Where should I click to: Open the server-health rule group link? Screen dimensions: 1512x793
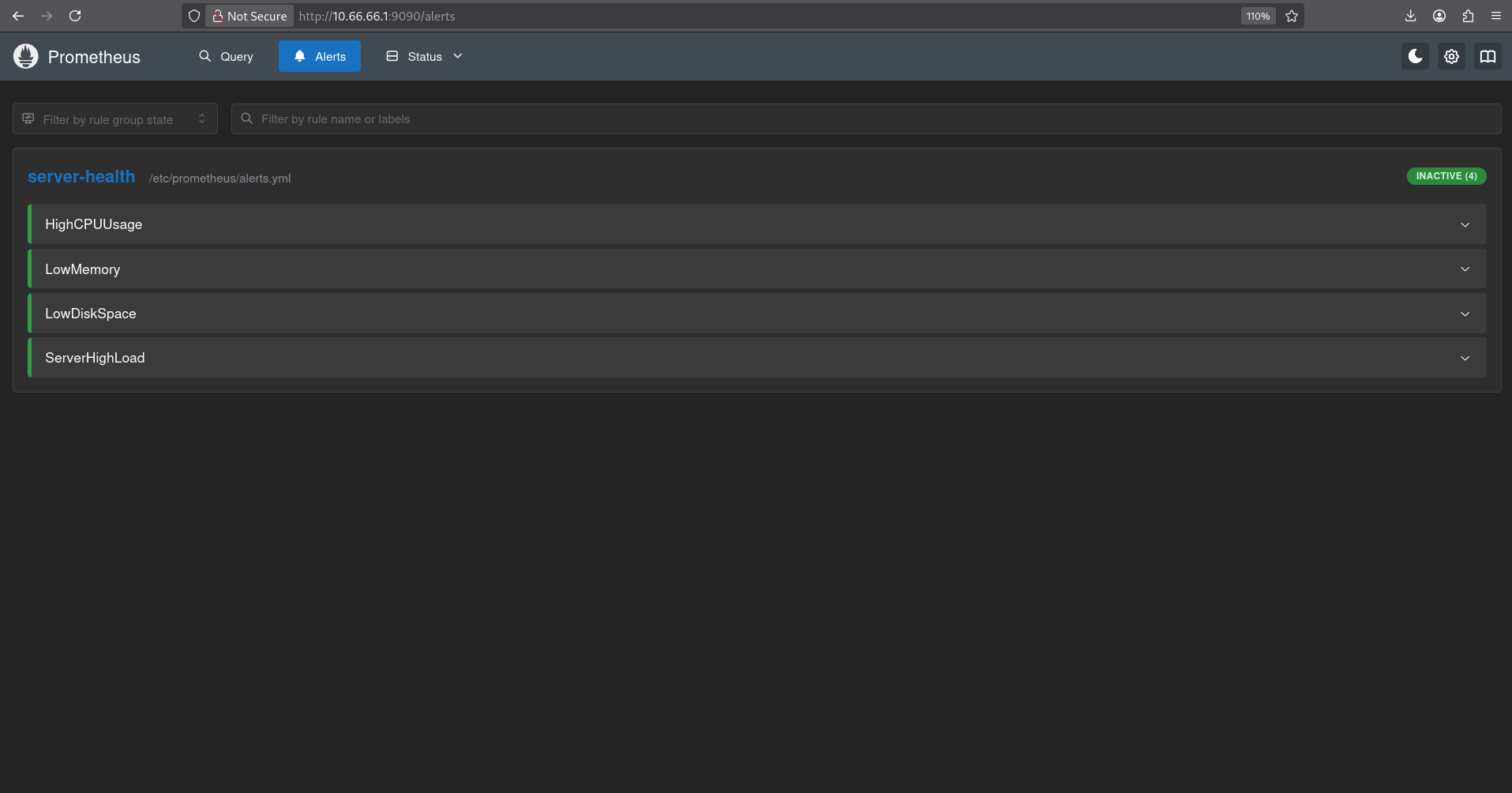pyautogui.click(x=81, y=177)
